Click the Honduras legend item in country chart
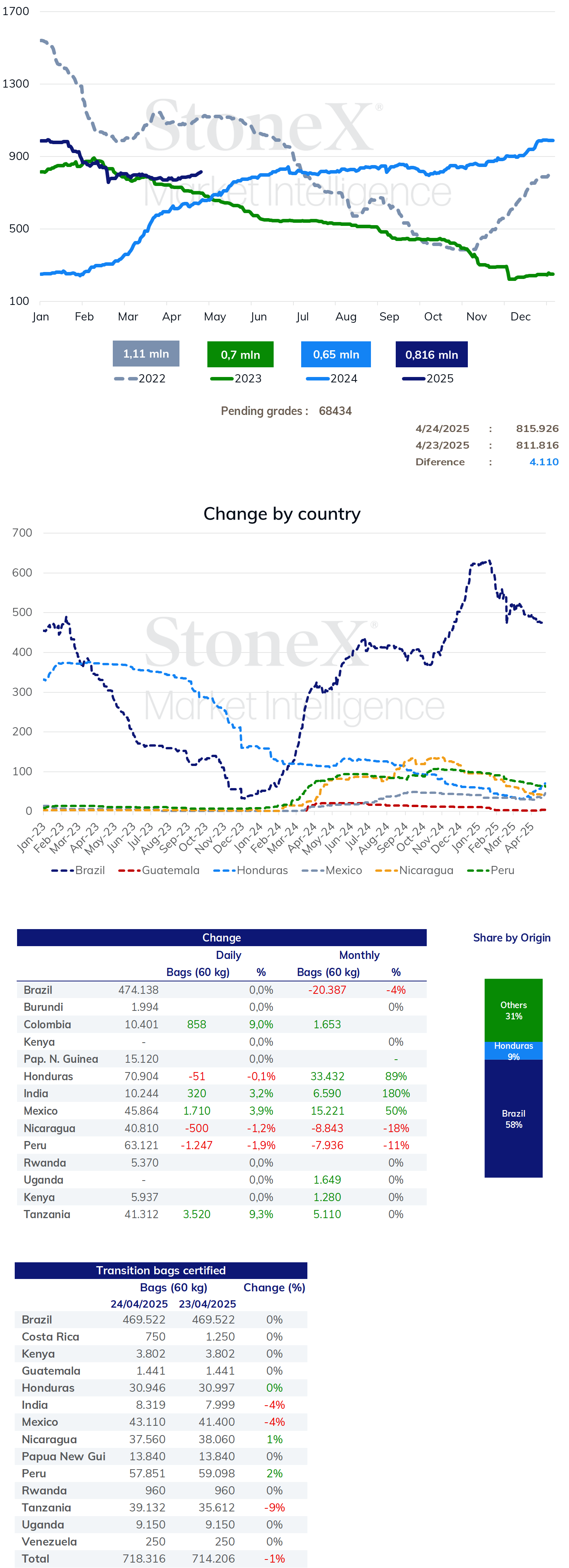The image size is (569, 1568). 250,871
